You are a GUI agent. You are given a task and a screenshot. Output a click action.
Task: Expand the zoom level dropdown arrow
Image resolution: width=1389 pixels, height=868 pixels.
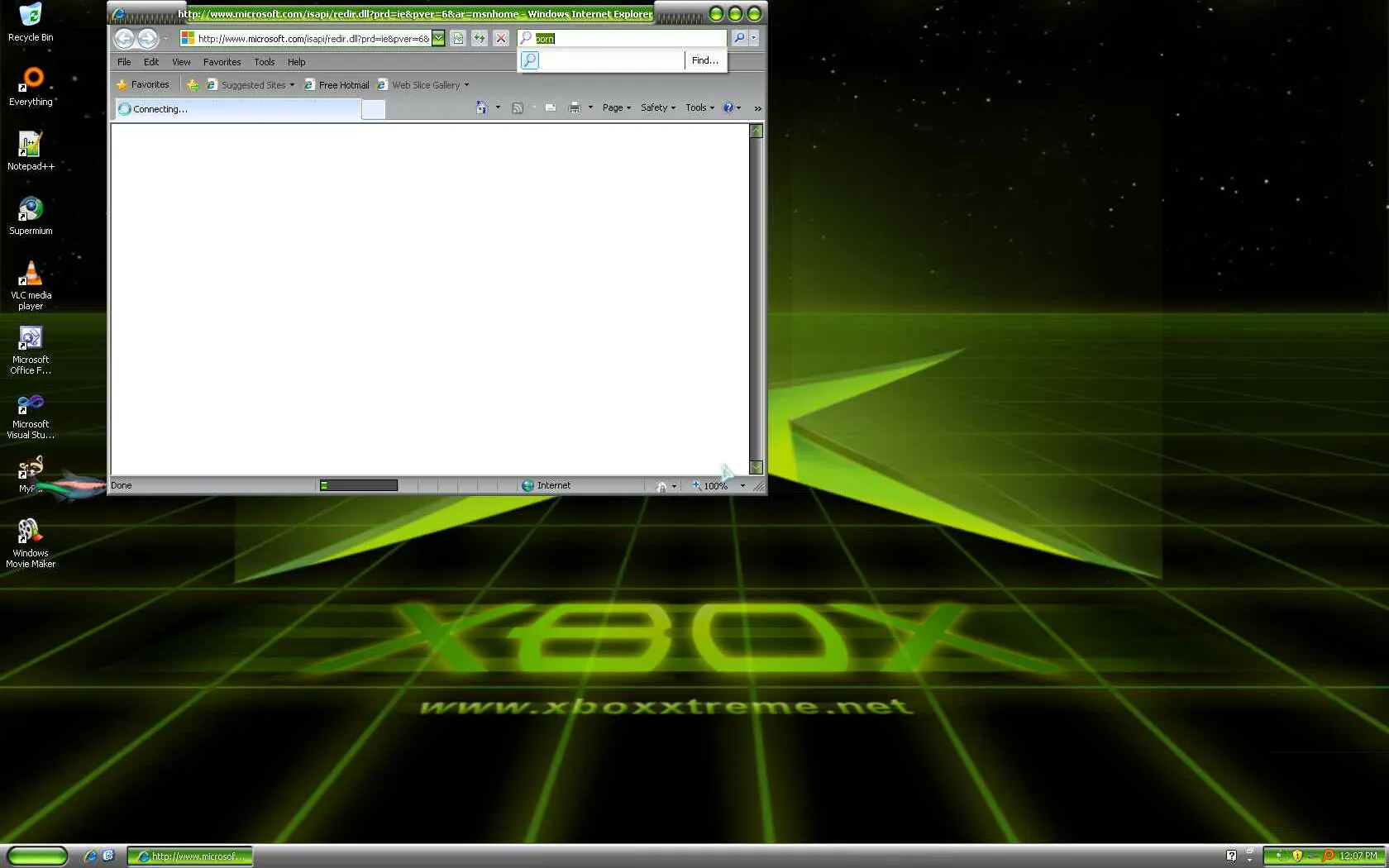click(742, 485)
